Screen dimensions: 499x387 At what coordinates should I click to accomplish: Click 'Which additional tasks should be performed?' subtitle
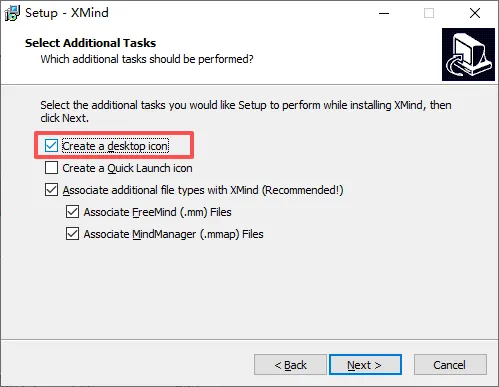point(147,59)
